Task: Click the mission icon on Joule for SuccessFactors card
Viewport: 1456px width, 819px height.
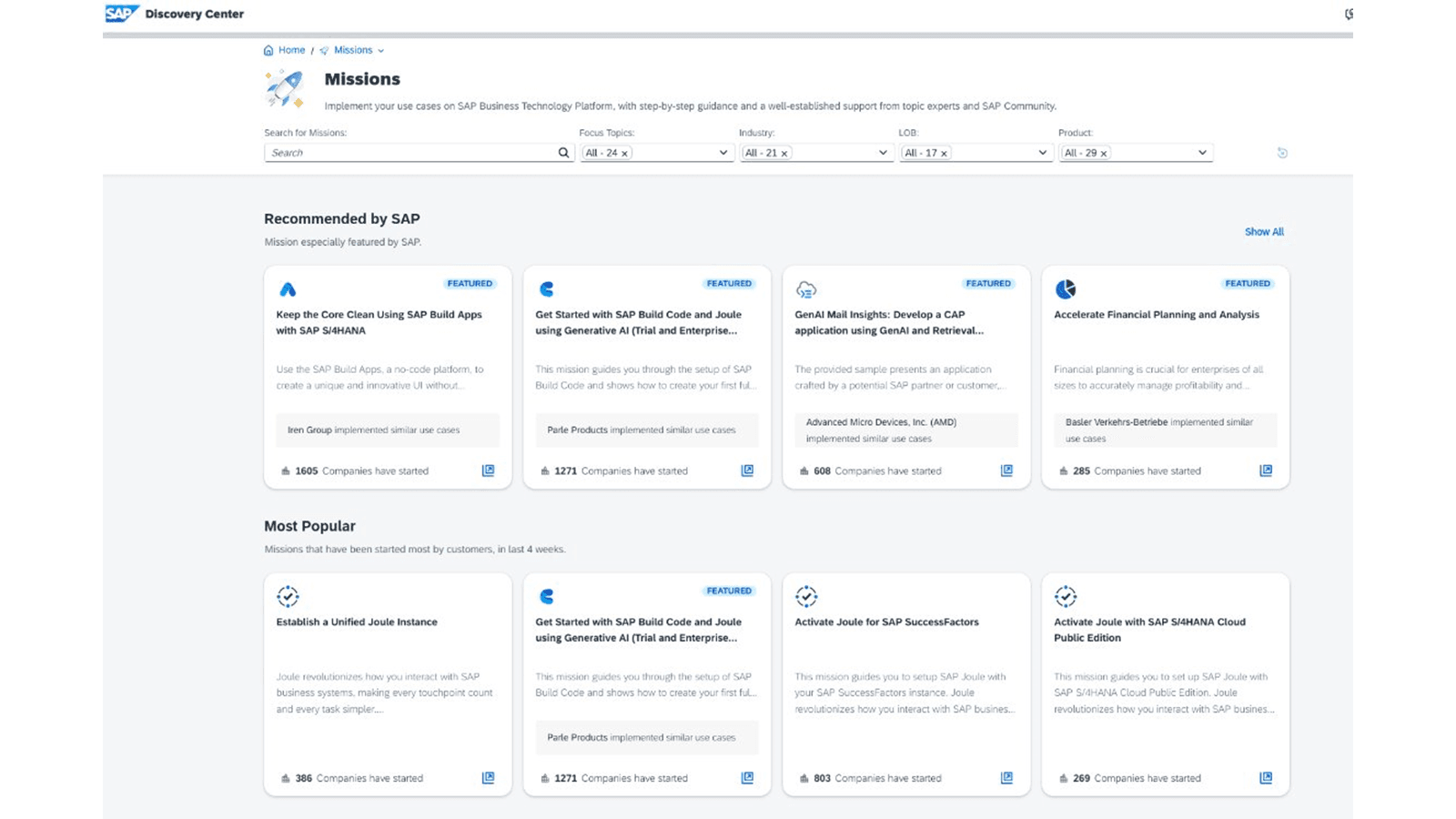Action: 806,597
